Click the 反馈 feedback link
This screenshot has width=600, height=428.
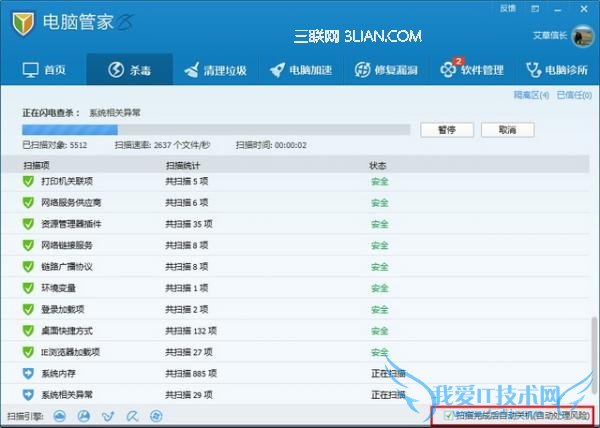[x=508, y=8]
